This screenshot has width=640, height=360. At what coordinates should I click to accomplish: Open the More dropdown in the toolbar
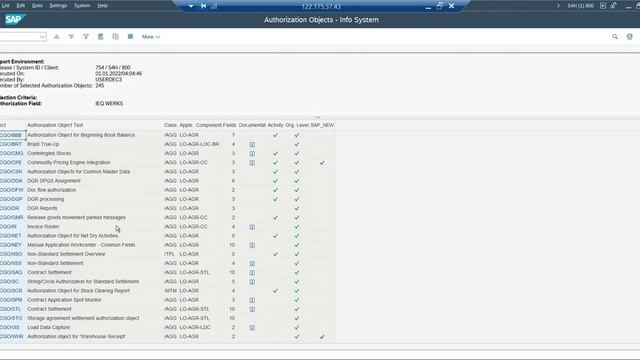[151, 37]
